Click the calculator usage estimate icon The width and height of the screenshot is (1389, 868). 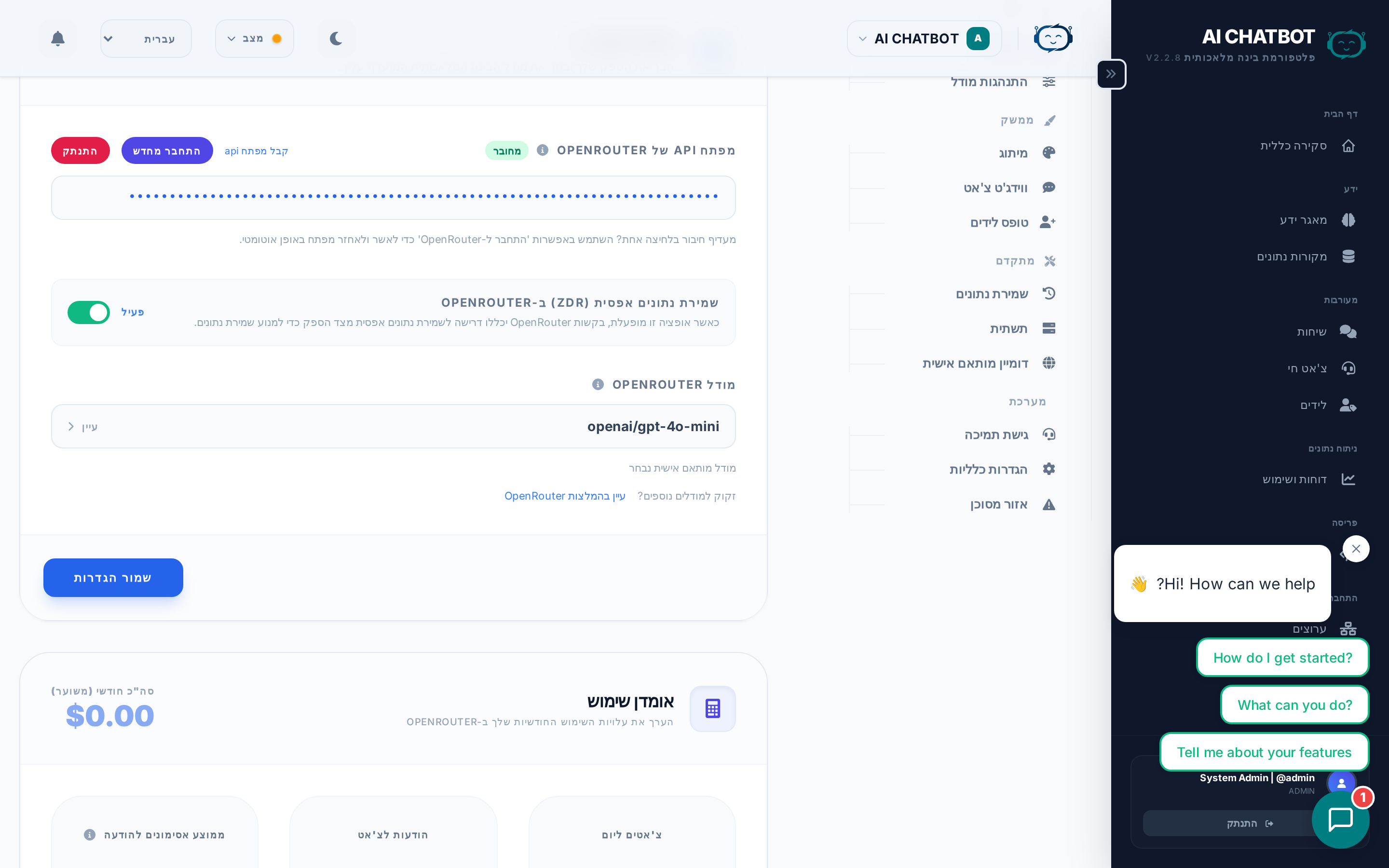[712, 708]
